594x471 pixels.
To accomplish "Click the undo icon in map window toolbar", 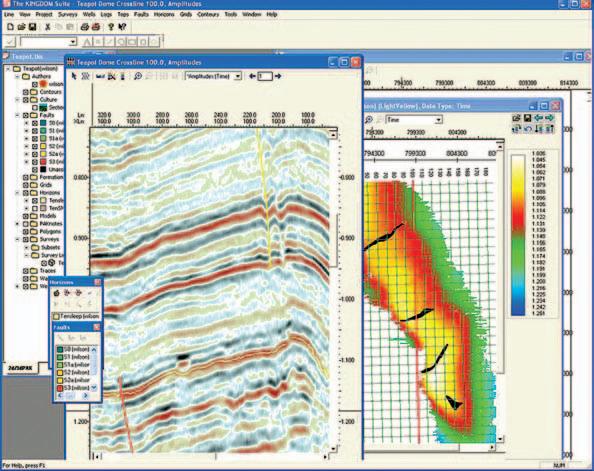I will point(527,129).
